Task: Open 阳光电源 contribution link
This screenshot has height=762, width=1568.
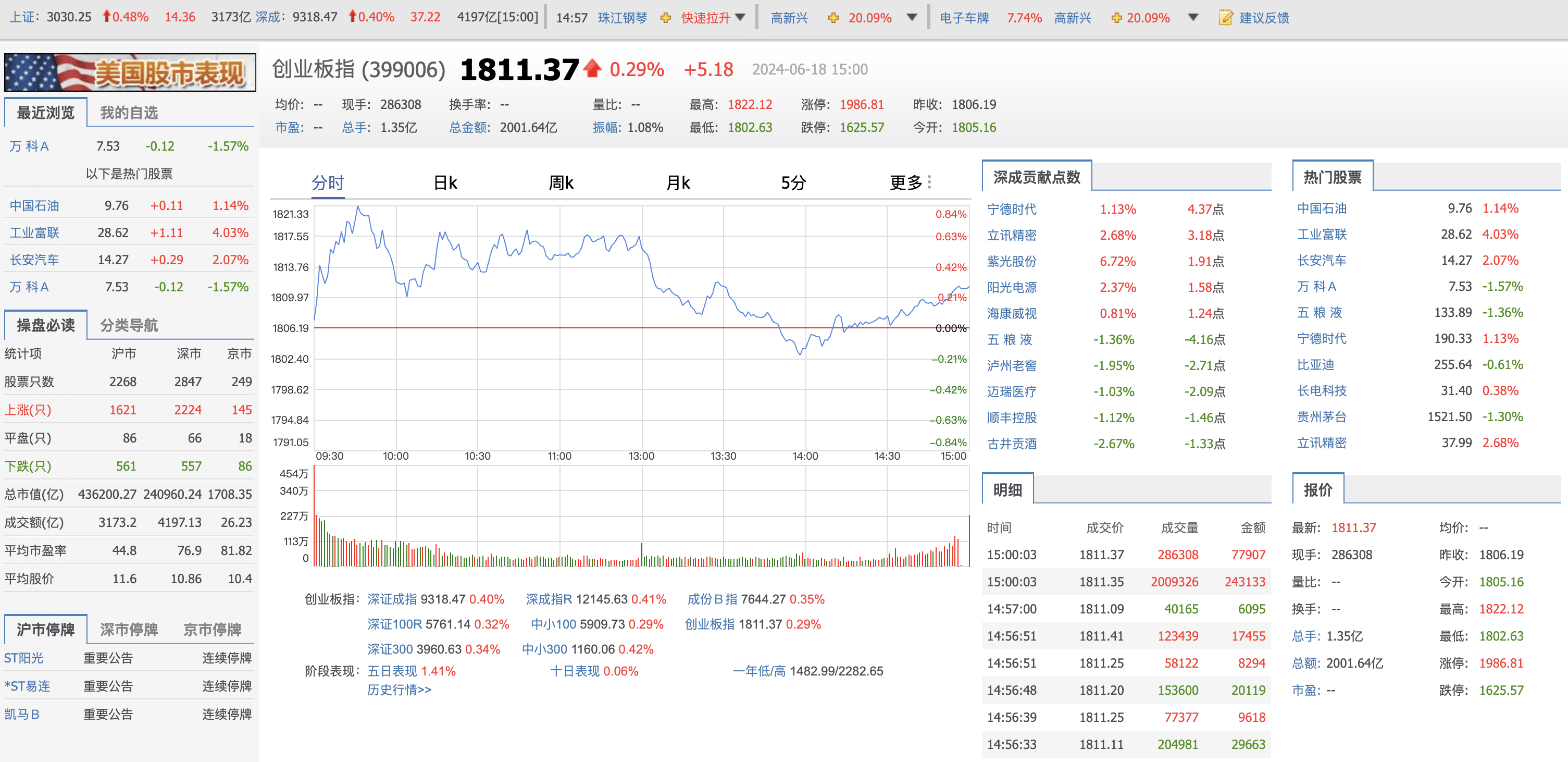Action: point(1012,287)
